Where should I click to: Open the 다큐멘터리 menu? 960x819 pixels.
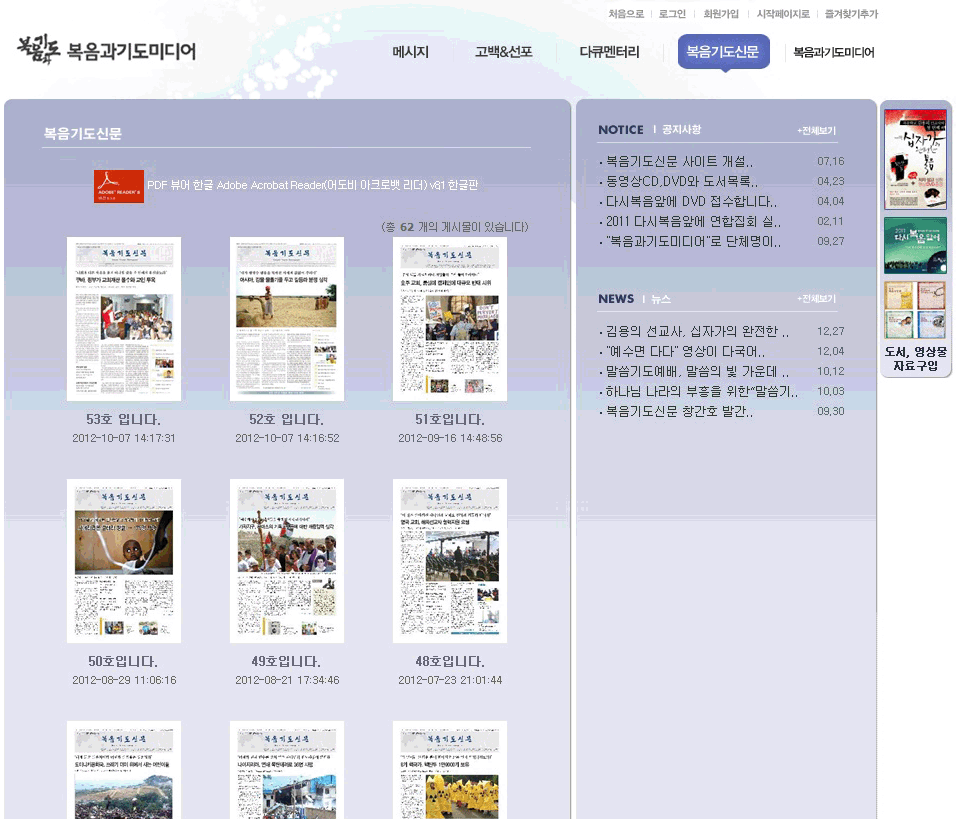coord(609,52)
